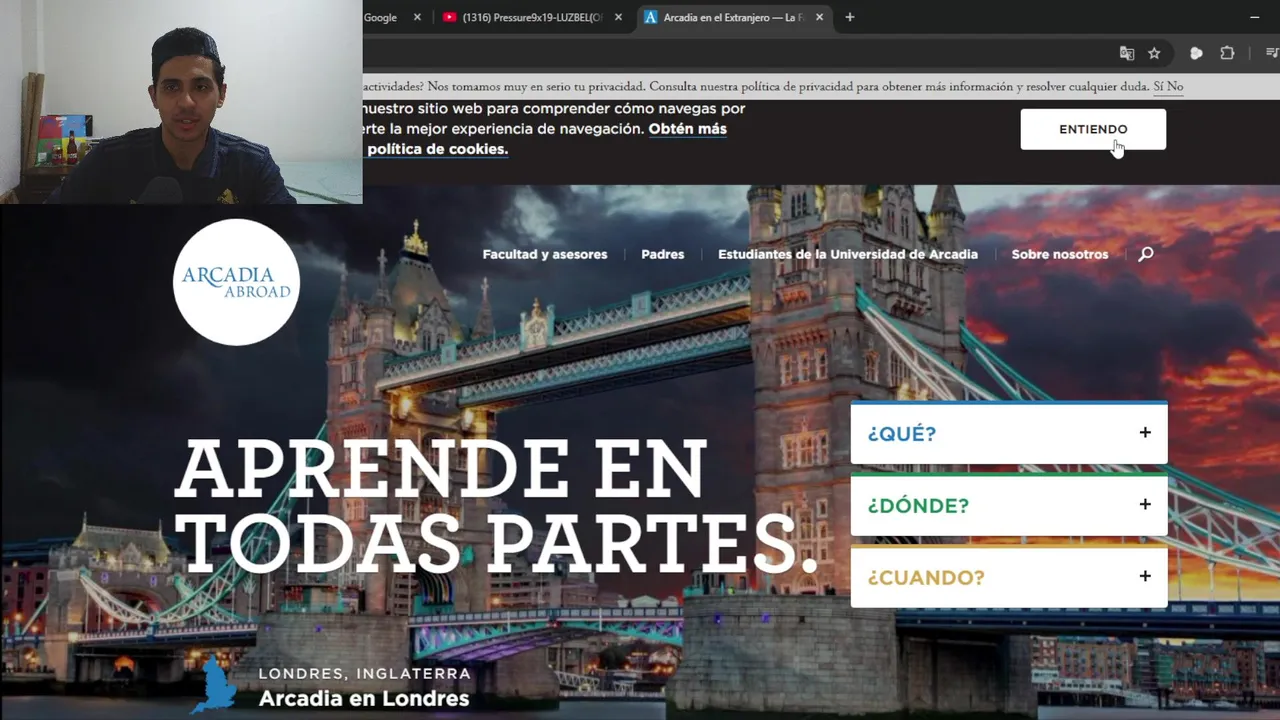Click the Arcadia Abroad circular logo
Viewport: 1280px width, 720px height.
[x=236, y=282]
